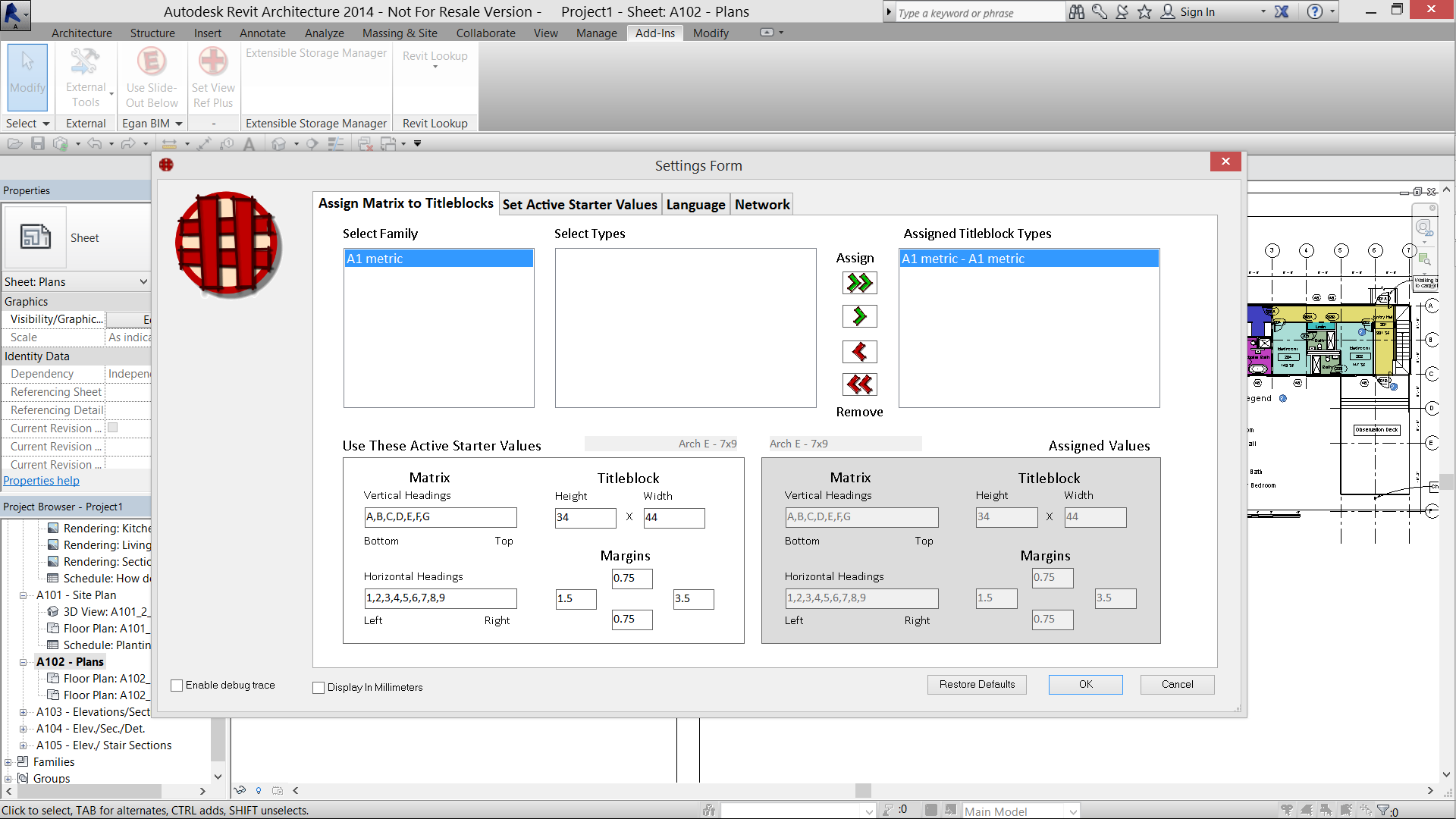This screenshot has height=819, width=1456.
Task: Click the double red Remove All arrows
Action: point(859,384)
